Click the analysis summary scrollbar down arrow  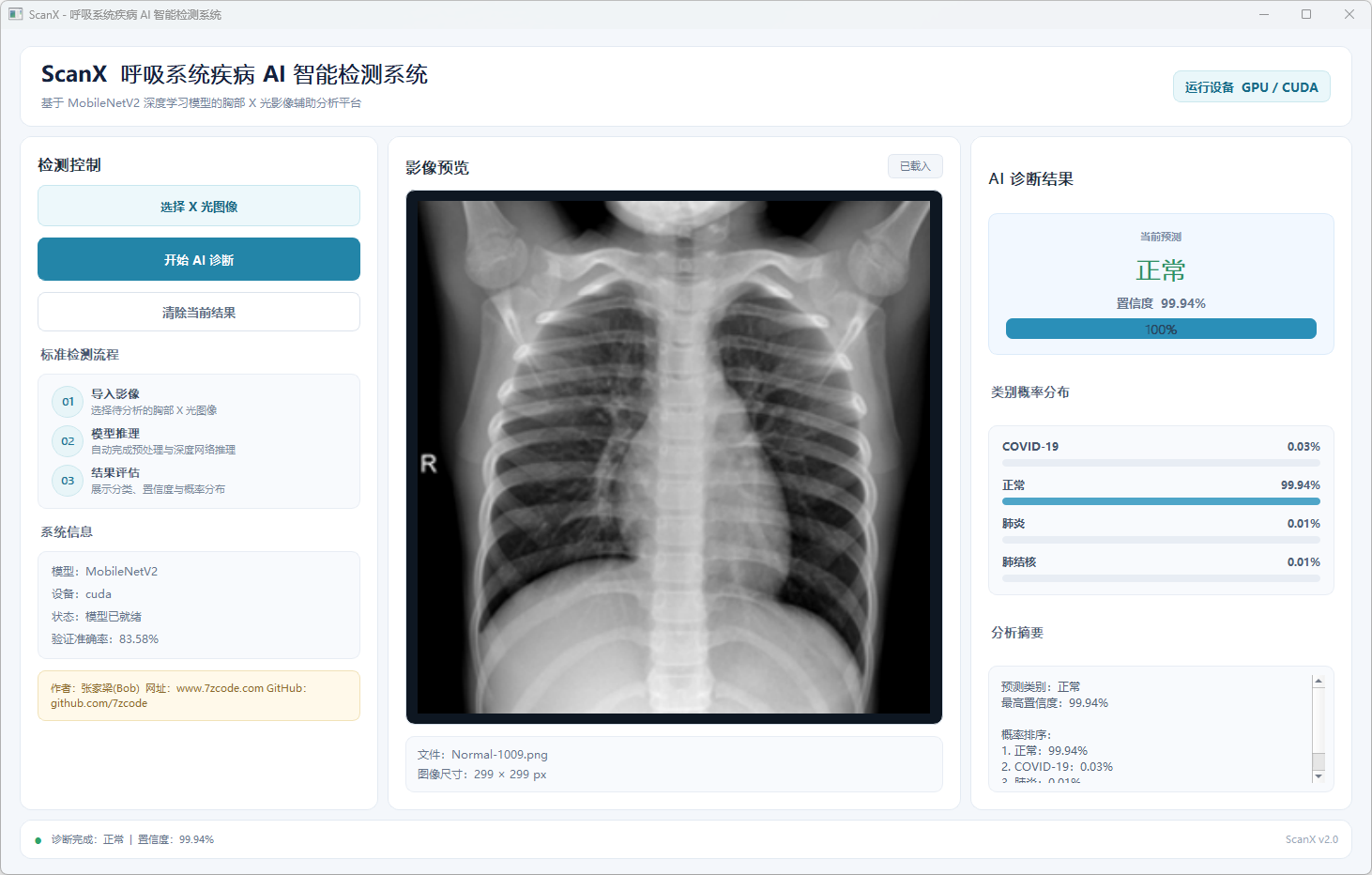[x=1319, y=776]
